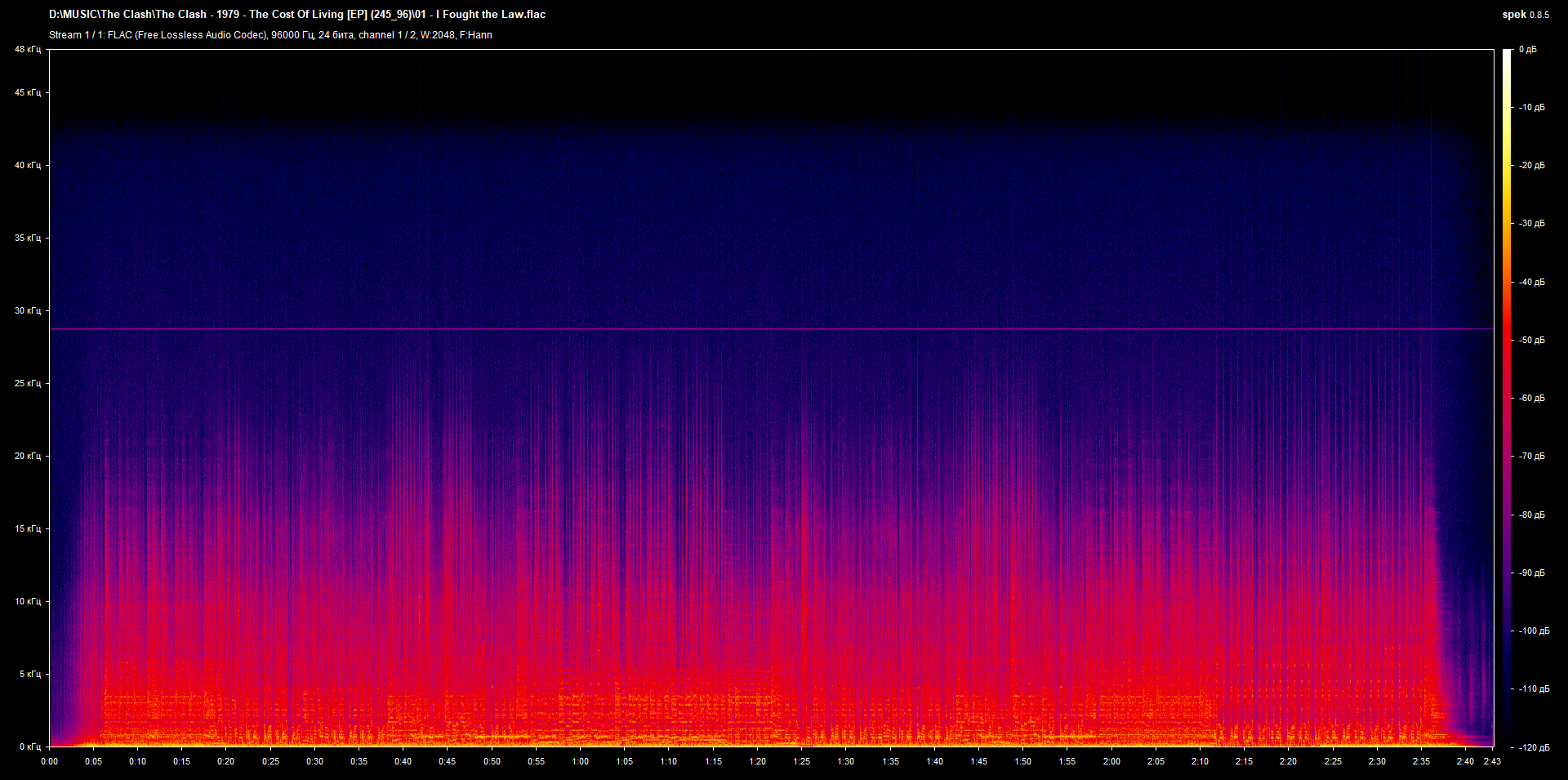
Task: Select the 5 kHz frequency axis label
Action: coord(29,674)
